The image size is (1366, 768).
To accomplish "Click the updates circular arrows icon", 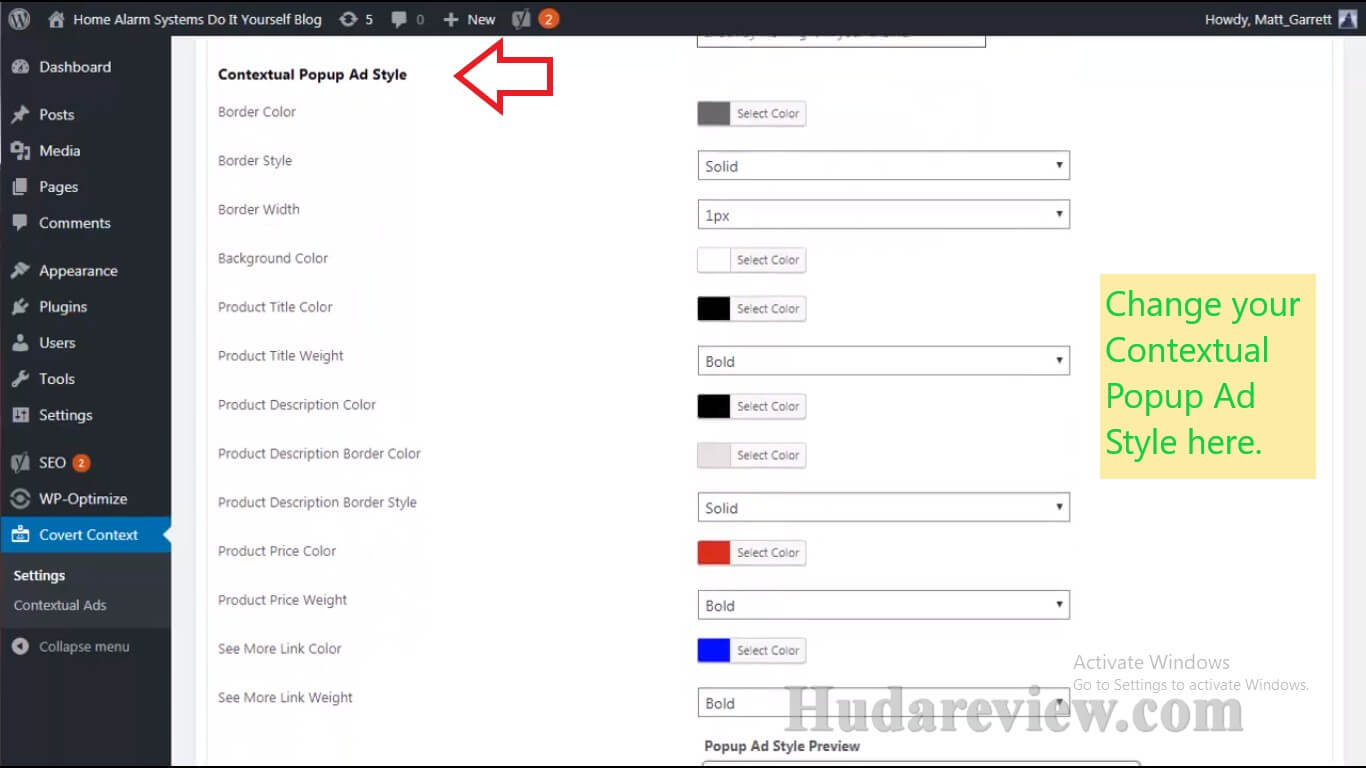I will point(348,19).
